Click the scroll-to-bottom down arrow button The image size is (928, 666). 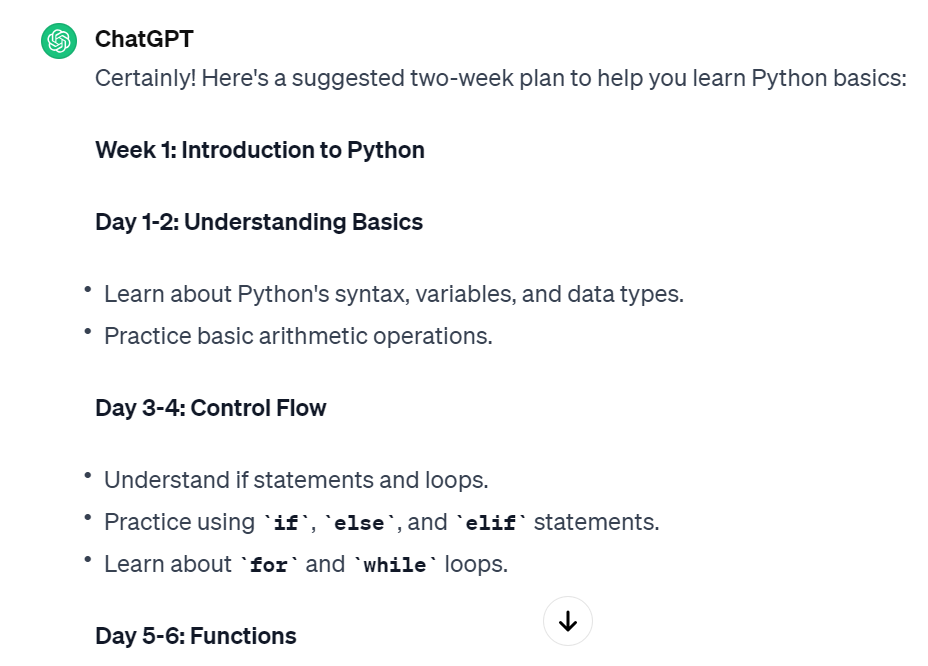[x=568, y=621]
